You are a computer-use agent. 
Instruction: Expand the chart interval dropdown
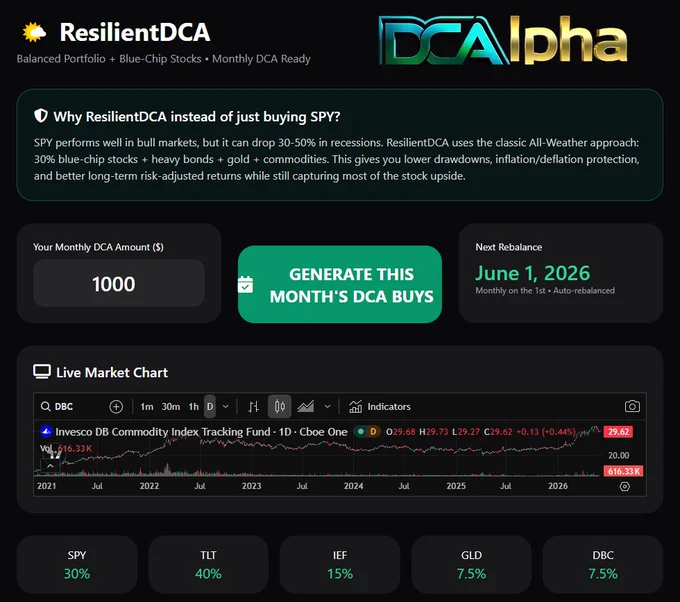pyautogui.click(x=226, y=406)
